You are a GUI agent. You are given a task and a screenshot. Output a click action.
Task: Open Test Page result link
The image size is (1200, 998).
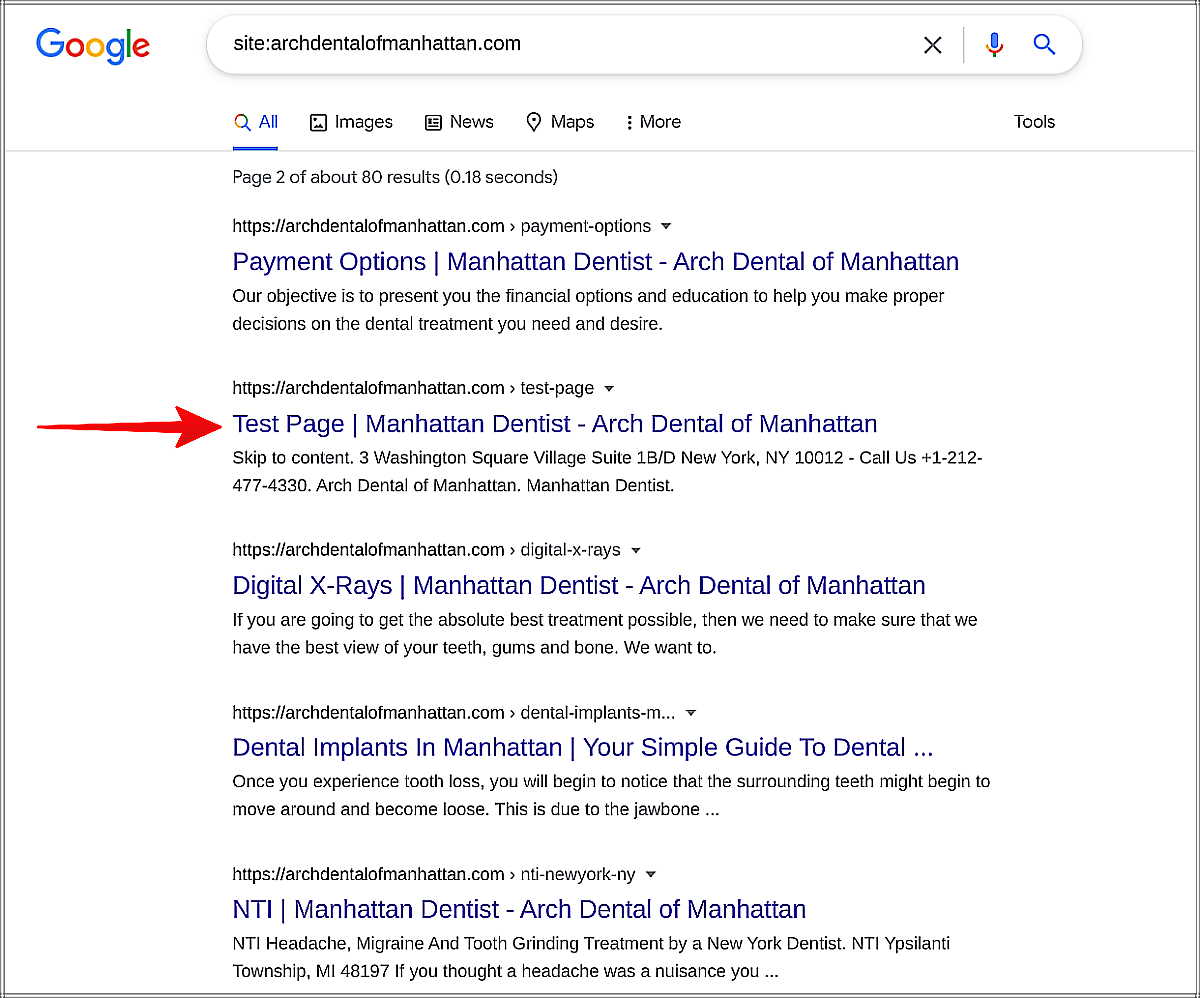pyautogui.click(x=555, y=424)
